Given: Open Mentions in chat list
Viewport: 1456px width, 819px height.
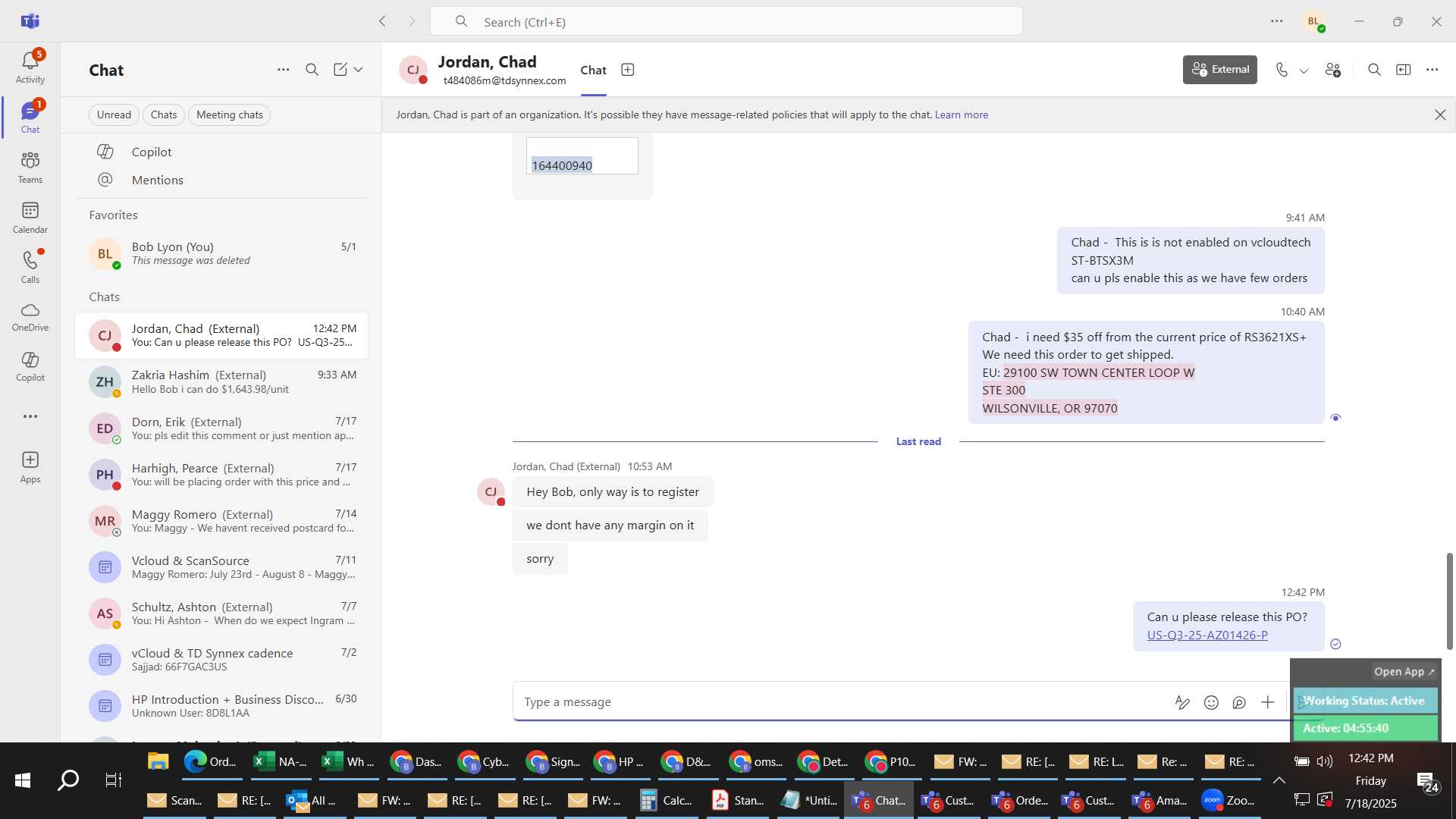Looking at the screenshot, I should click(x=221, y=180).
